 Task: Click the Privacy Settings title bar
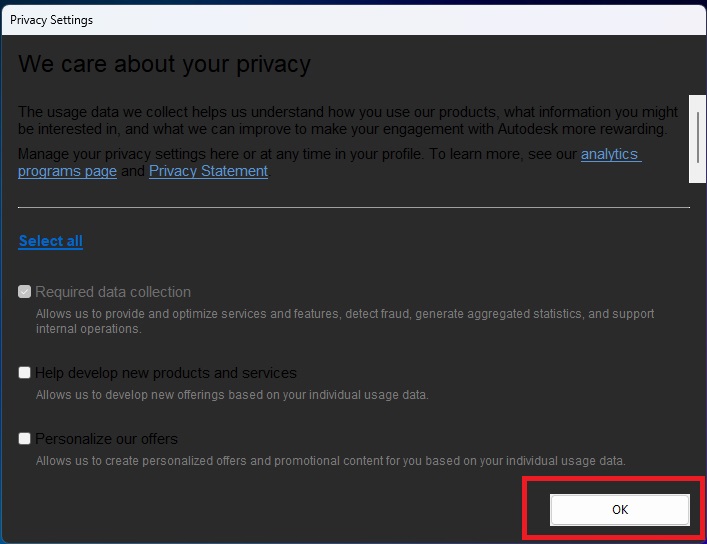click(300, 19)
